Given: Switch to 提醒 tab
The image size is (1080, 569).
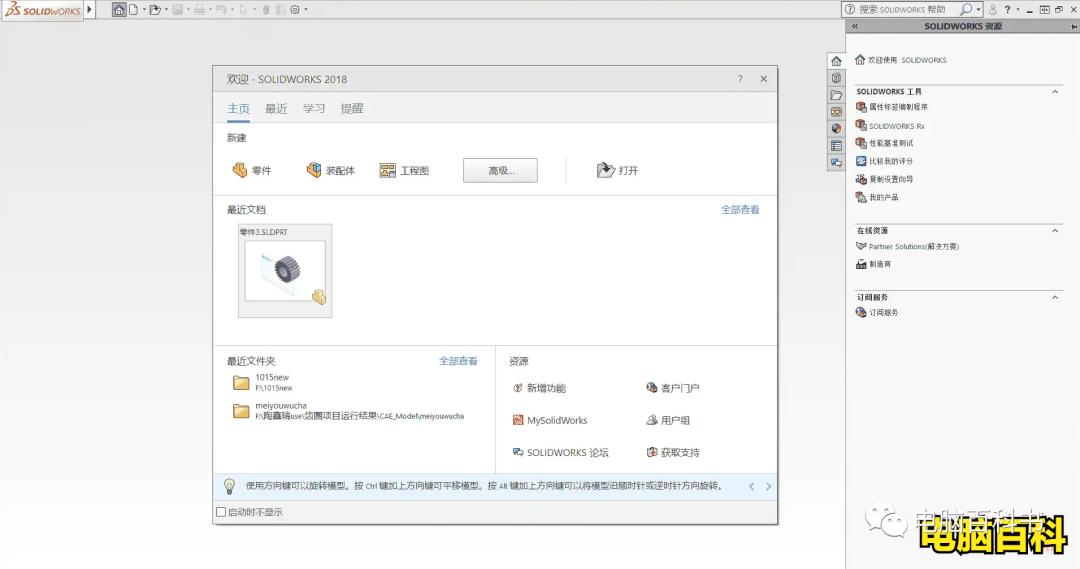Looking at the screenshot, I should click(x=352, y=109).
